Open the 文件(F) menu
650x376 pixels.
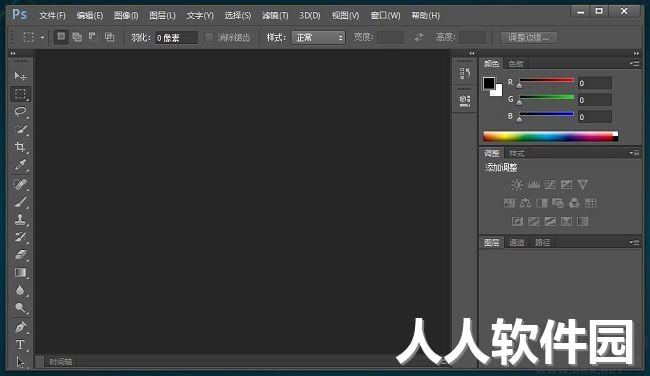click(x=52, y=16)
